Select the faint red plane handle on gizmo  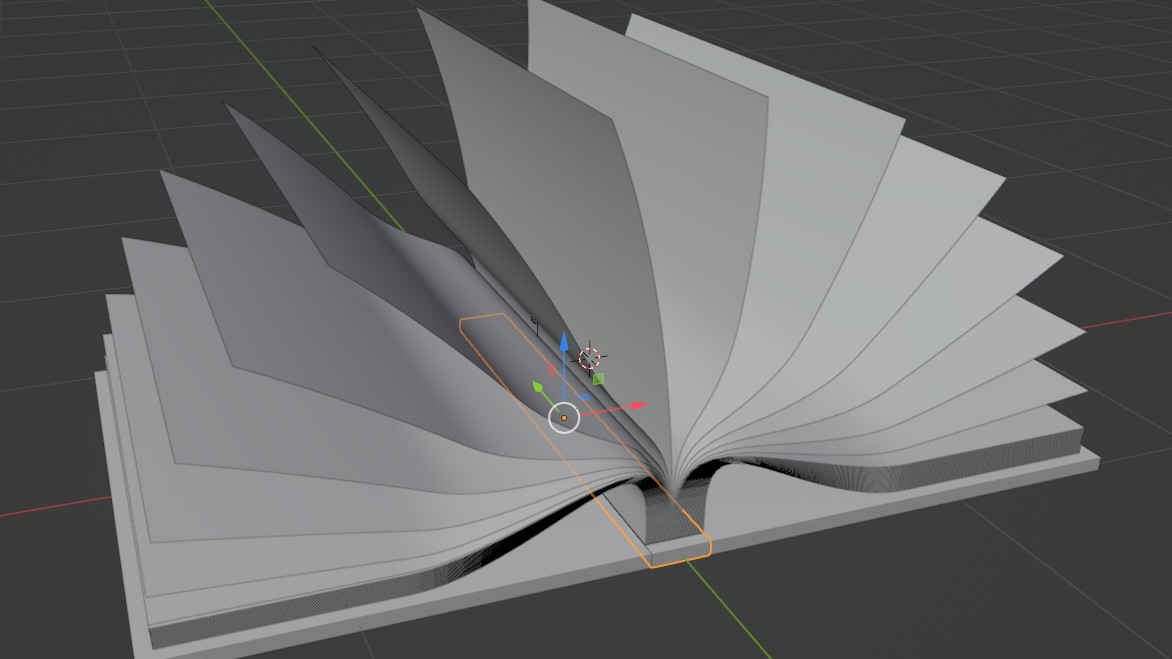pos(552,368)
